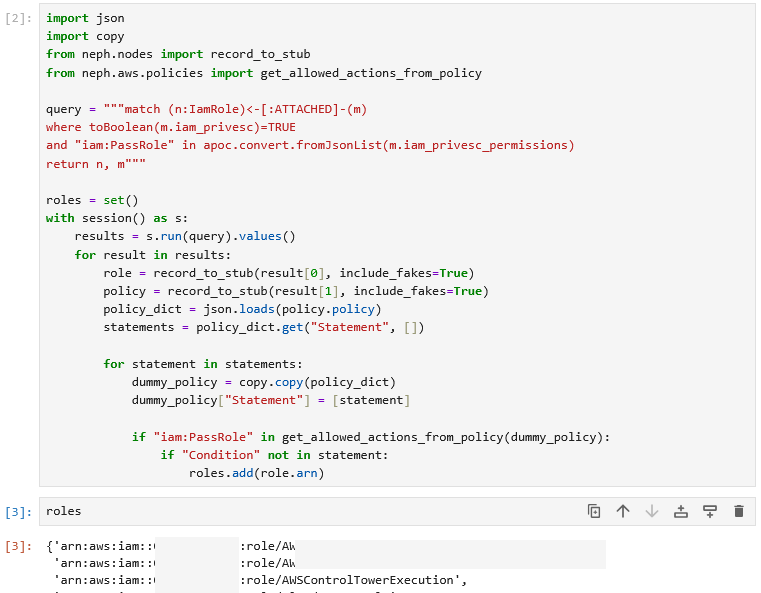Place cursor on the 'import copy' line
Image resolution: width=761 pixels, height=593 pixels.
pyautogui.click(x=85, y=36)
